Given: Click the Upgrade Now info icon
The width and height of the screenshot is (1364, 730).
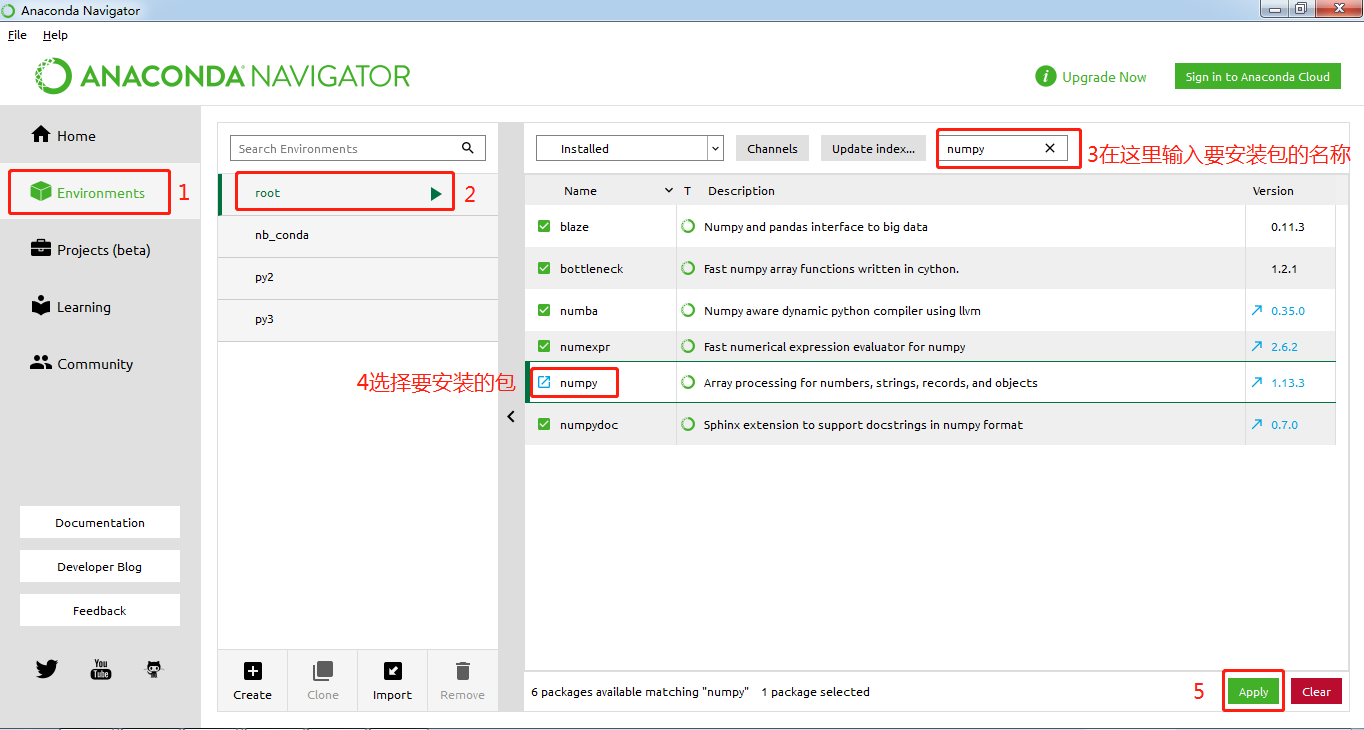Looking at the screenshot, I should coord(1046,76).
